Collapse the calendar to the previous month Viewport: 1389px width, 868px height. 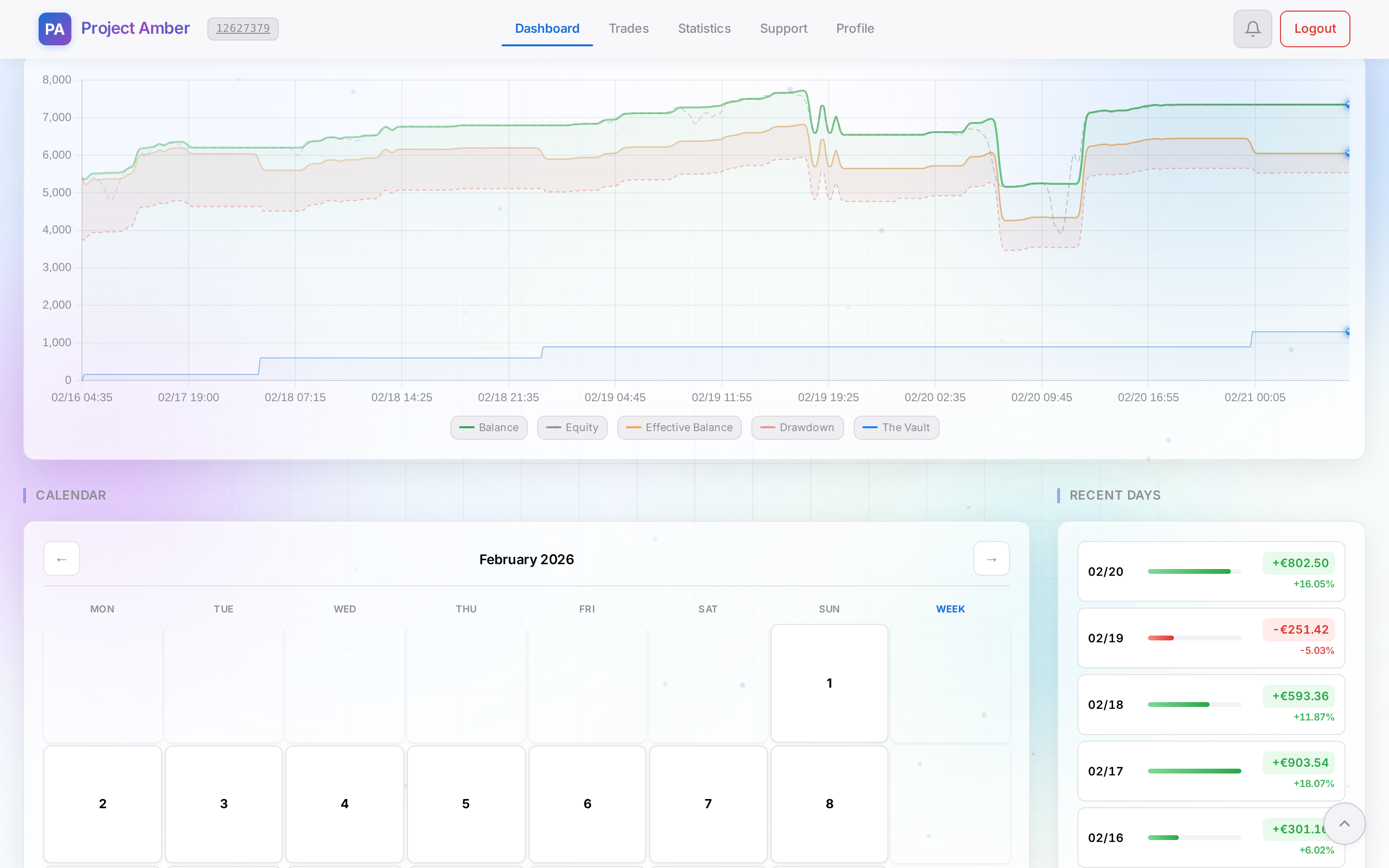[x=61, y=558]
